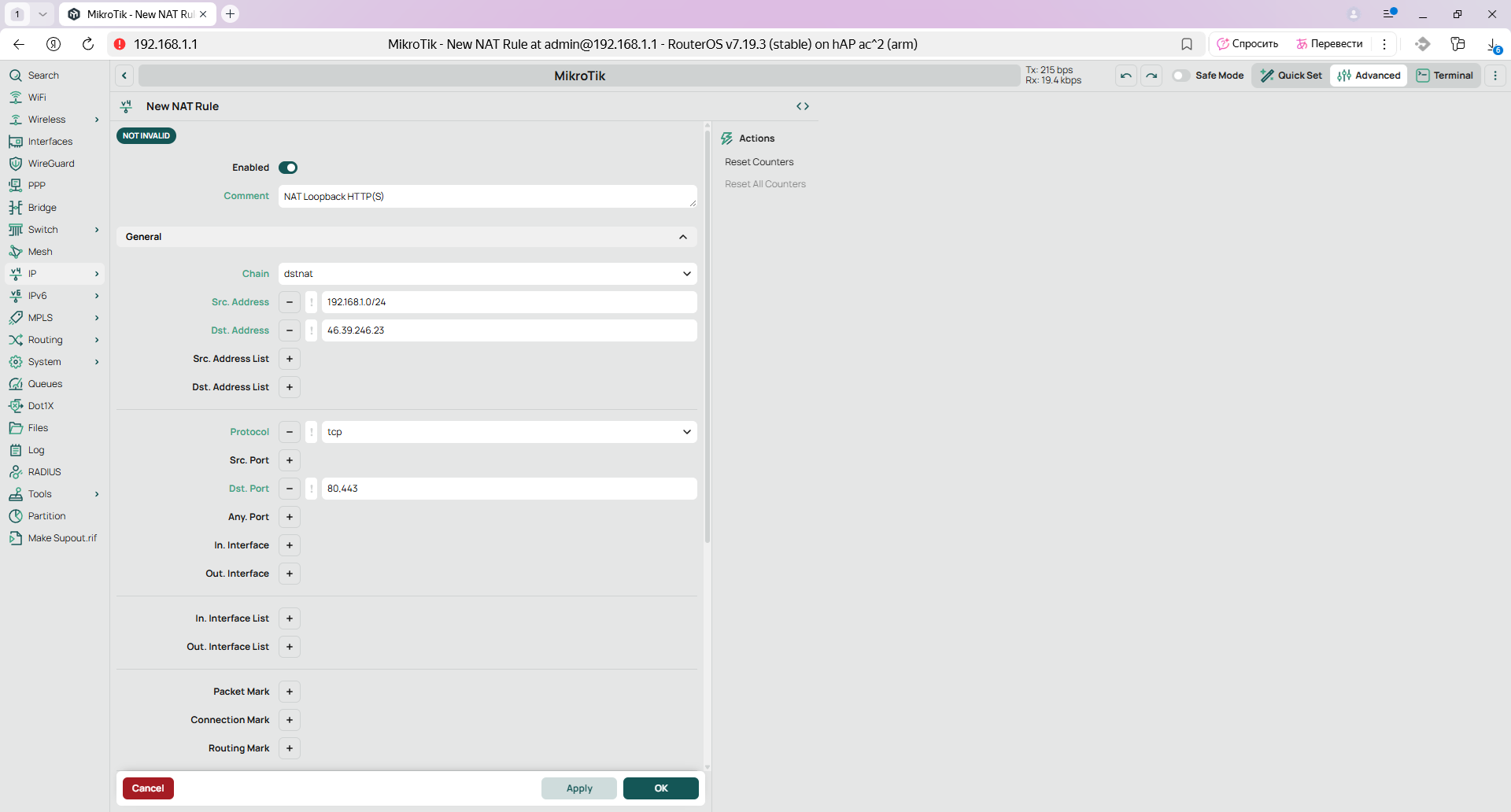Go back in browser history

[x=19, y=44]
